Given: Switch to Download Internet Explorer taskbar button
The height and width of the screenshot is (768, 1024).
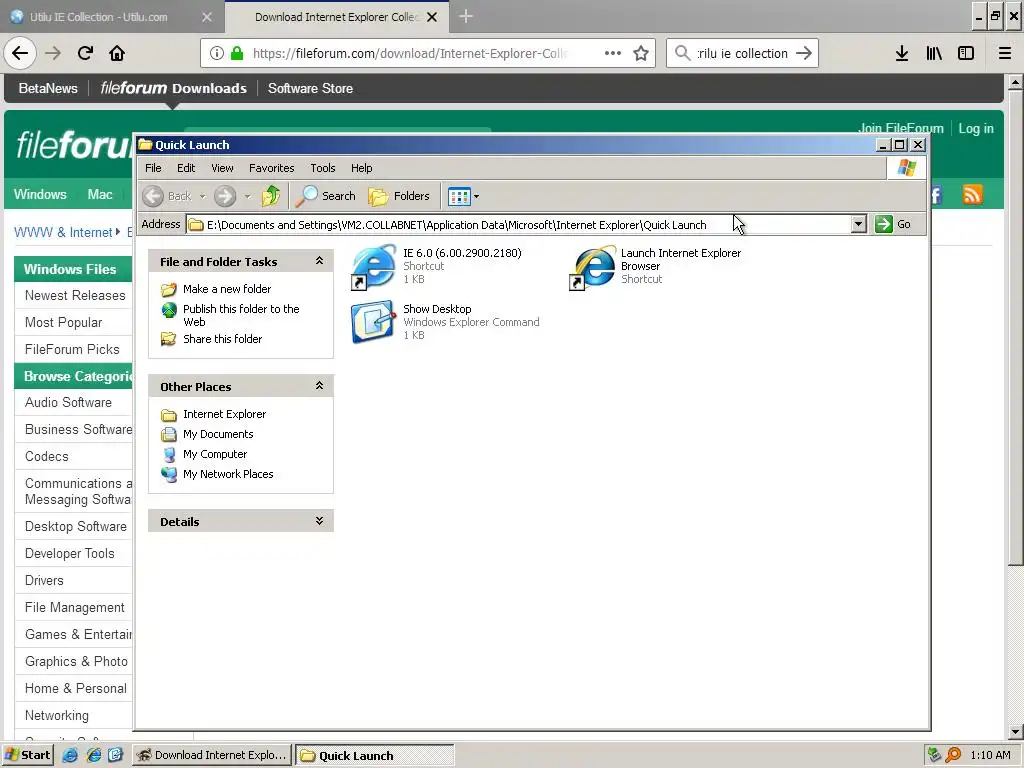Looking at the screenshot, I should pos(212,755).
